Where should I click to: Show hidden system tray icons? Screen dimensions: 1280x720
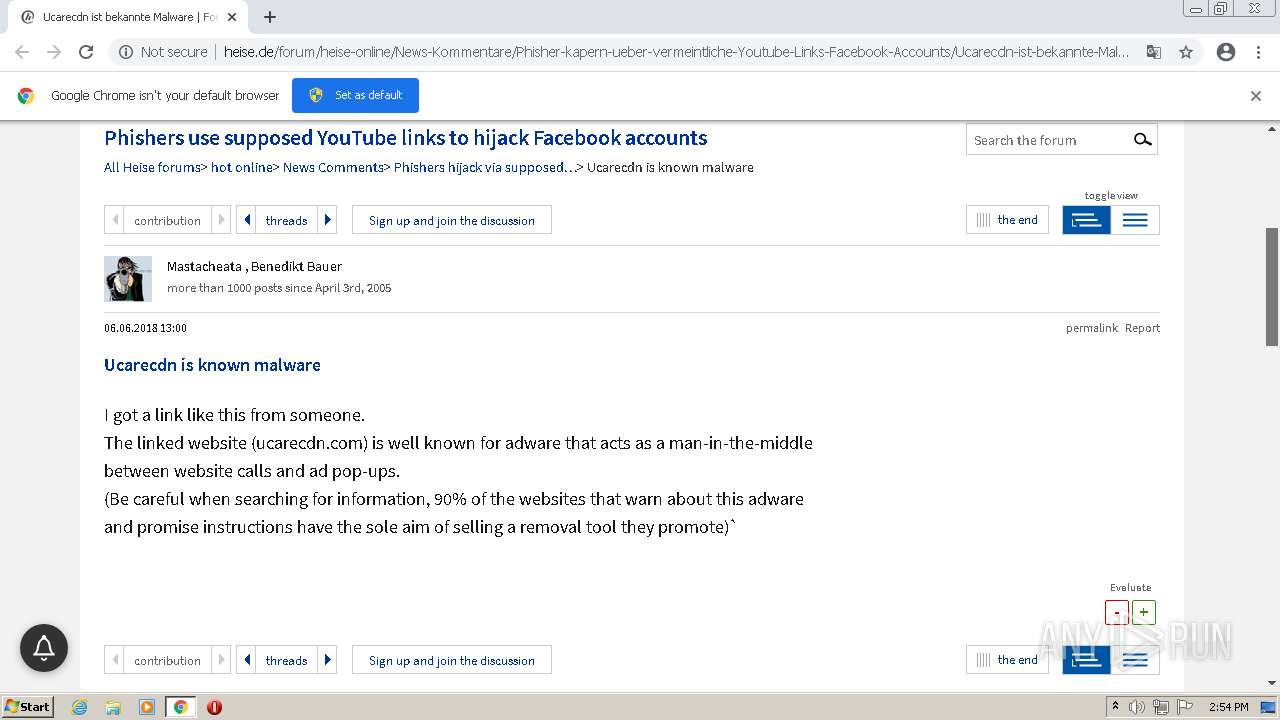coord(1115,707)
